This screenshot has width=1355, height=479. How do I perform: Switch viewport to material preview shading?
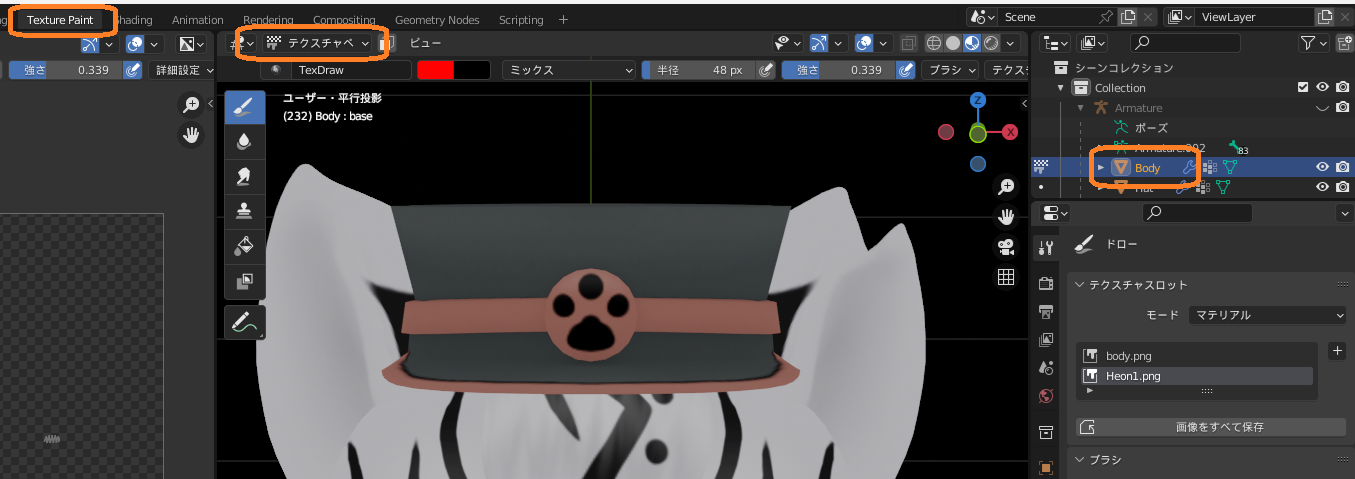click(x=972, y=43)
